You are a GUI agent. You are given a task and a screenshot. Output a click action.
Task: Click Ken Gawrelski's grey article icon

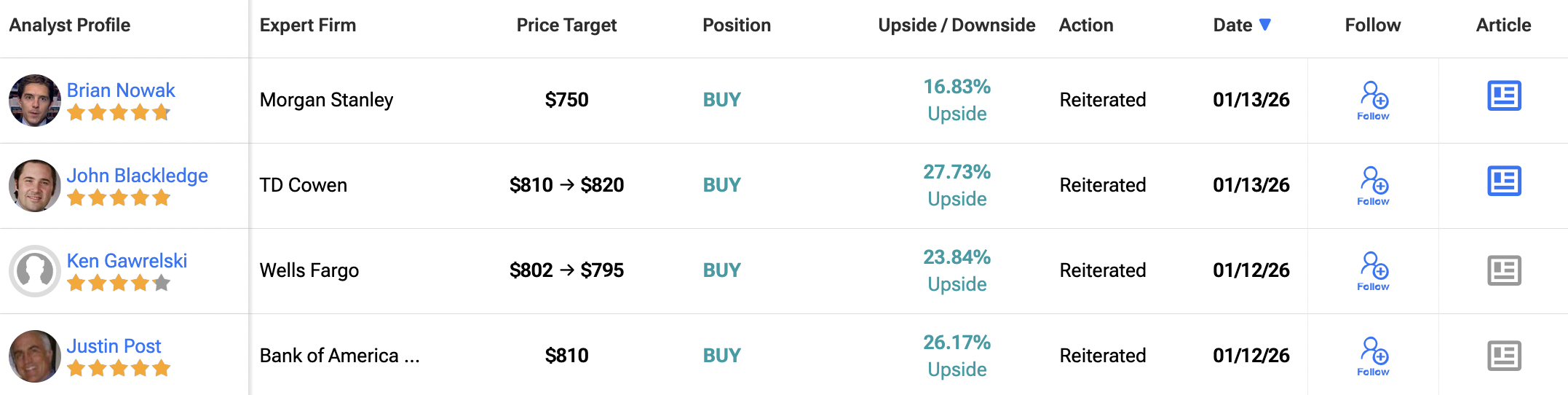pyautogui.click(x=1504, y=270)
